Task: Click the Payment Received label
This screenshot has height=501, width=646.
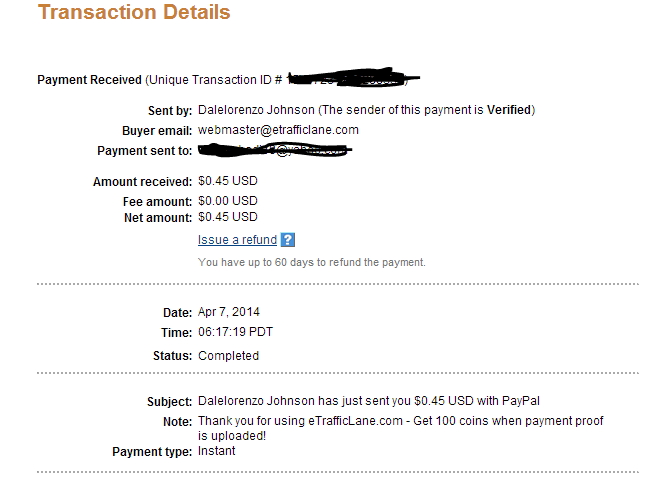Action: (89, 80)
